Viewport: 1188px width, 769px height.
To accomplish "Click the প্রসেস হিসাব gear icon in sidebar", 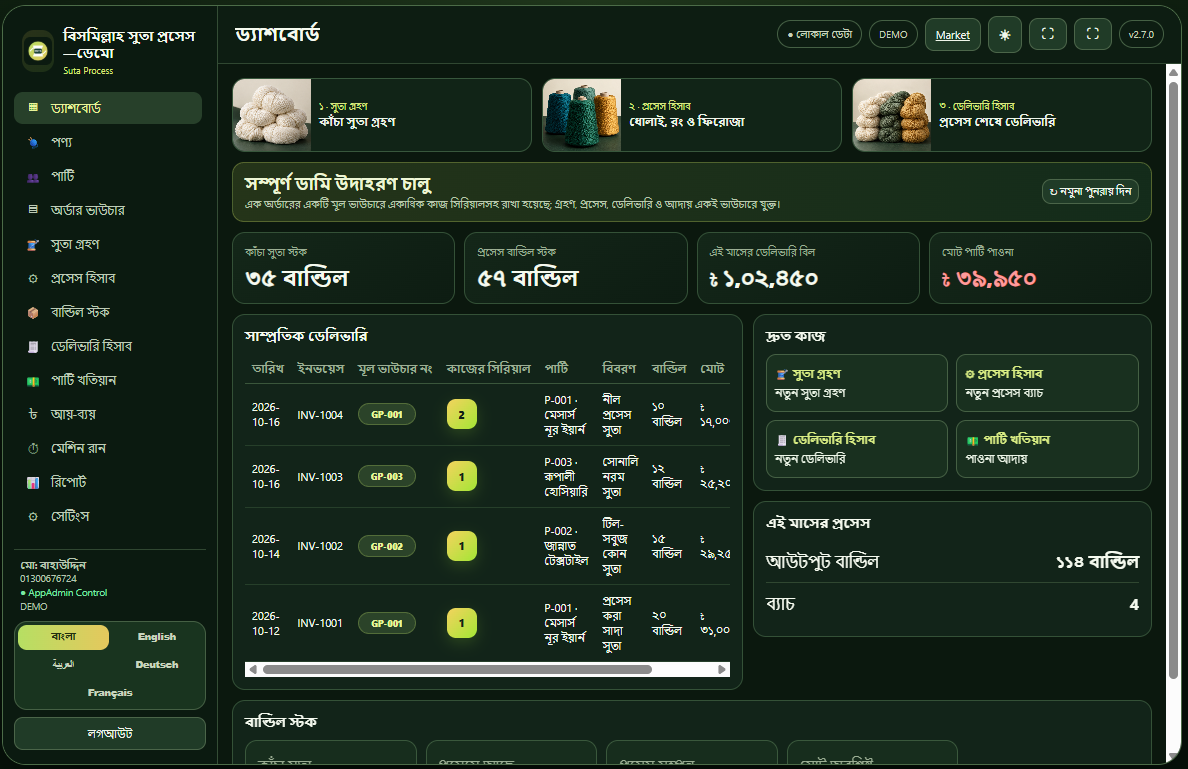I will click(x=33, y=279).
